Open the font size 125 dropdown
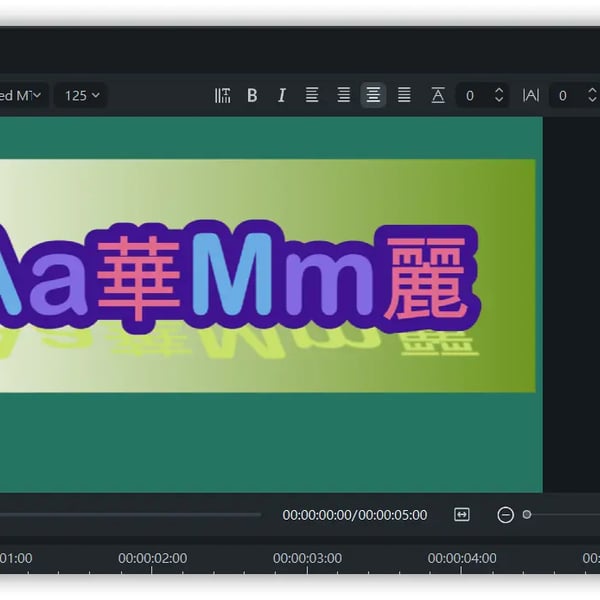Image resolution: width=600 pixels, height=600 pixels. tap(81, 95)
